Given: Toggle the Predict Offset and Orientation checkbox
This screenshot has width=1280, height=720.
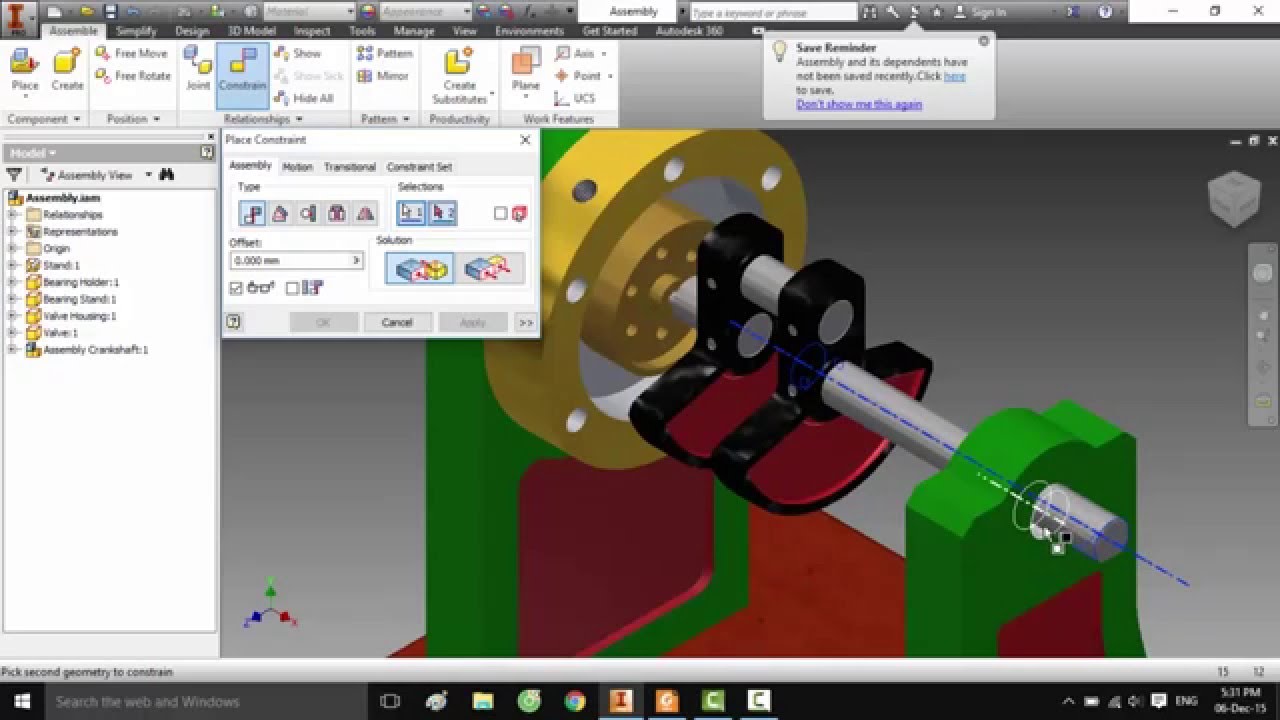Looking at the screenshot, I should pos(292,288).
